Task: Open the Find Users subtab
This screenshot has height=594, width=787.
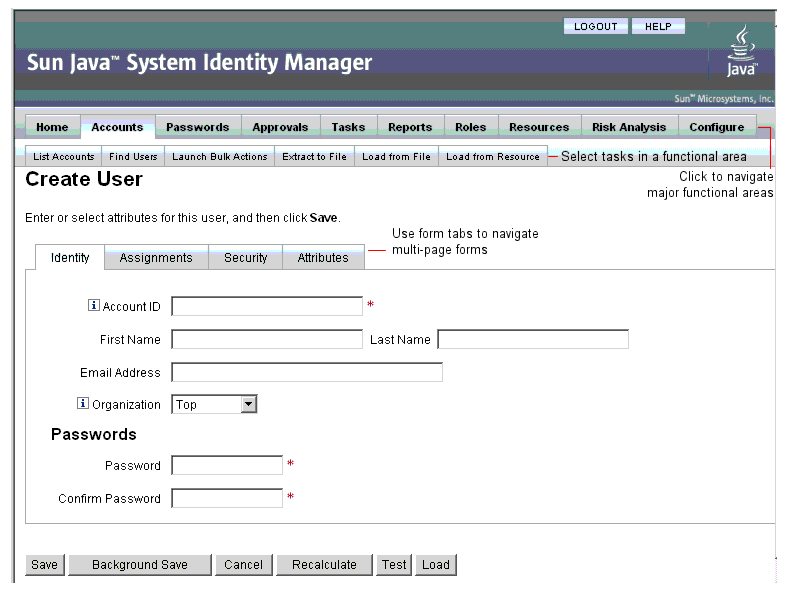Action: pos(133,157)
